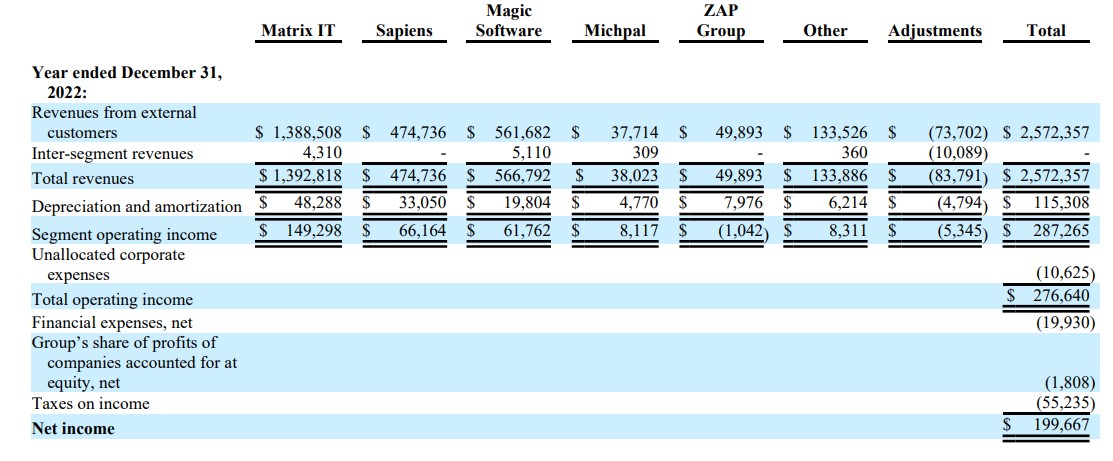1113x461 pixels.
Task: Click the Adjustments column header
Action: [x=935, y=31]
